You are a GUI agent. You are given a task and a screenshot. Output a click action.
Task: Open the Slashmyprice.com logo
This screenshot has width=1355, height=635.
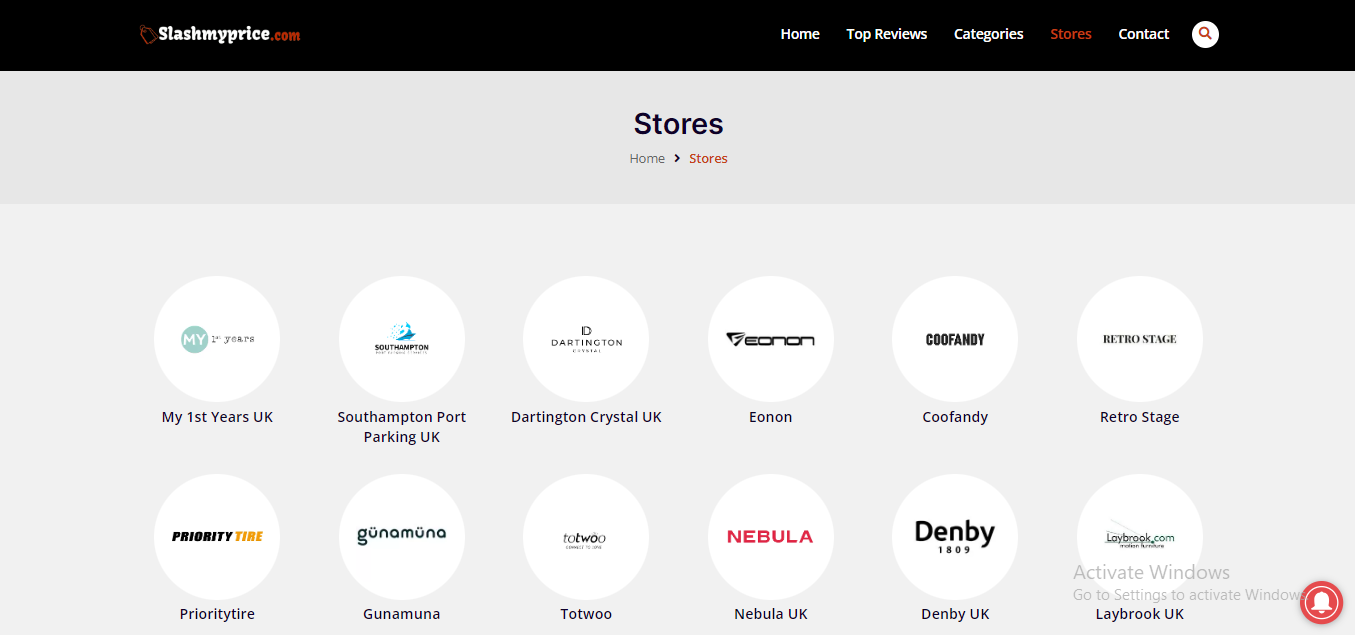coord(220,35)
